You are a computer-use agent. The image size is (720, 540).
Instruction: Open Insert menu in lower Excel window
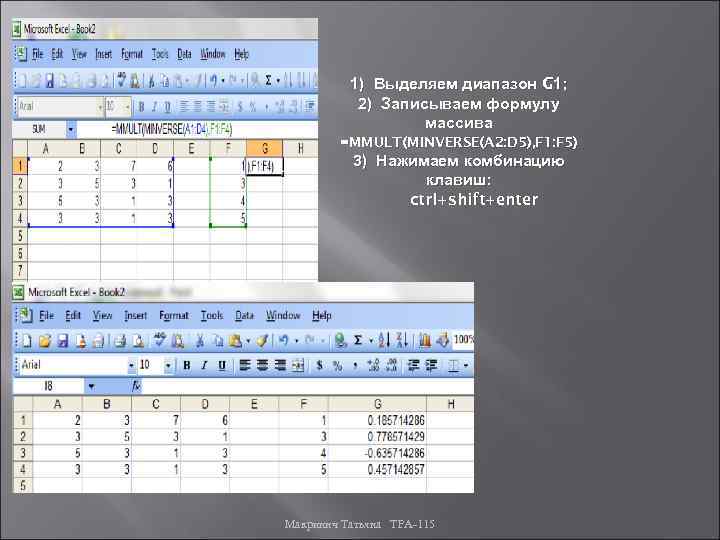135,315
